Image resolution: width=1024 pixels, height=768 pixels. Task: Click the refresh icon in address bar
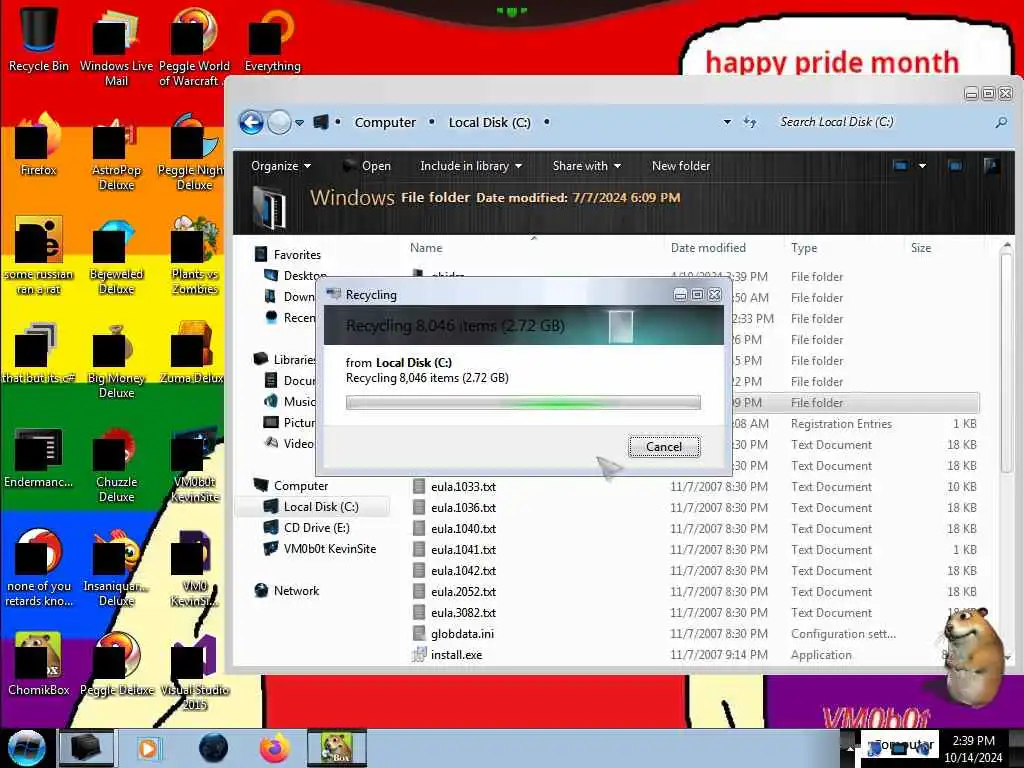click(x=750, y=122)
